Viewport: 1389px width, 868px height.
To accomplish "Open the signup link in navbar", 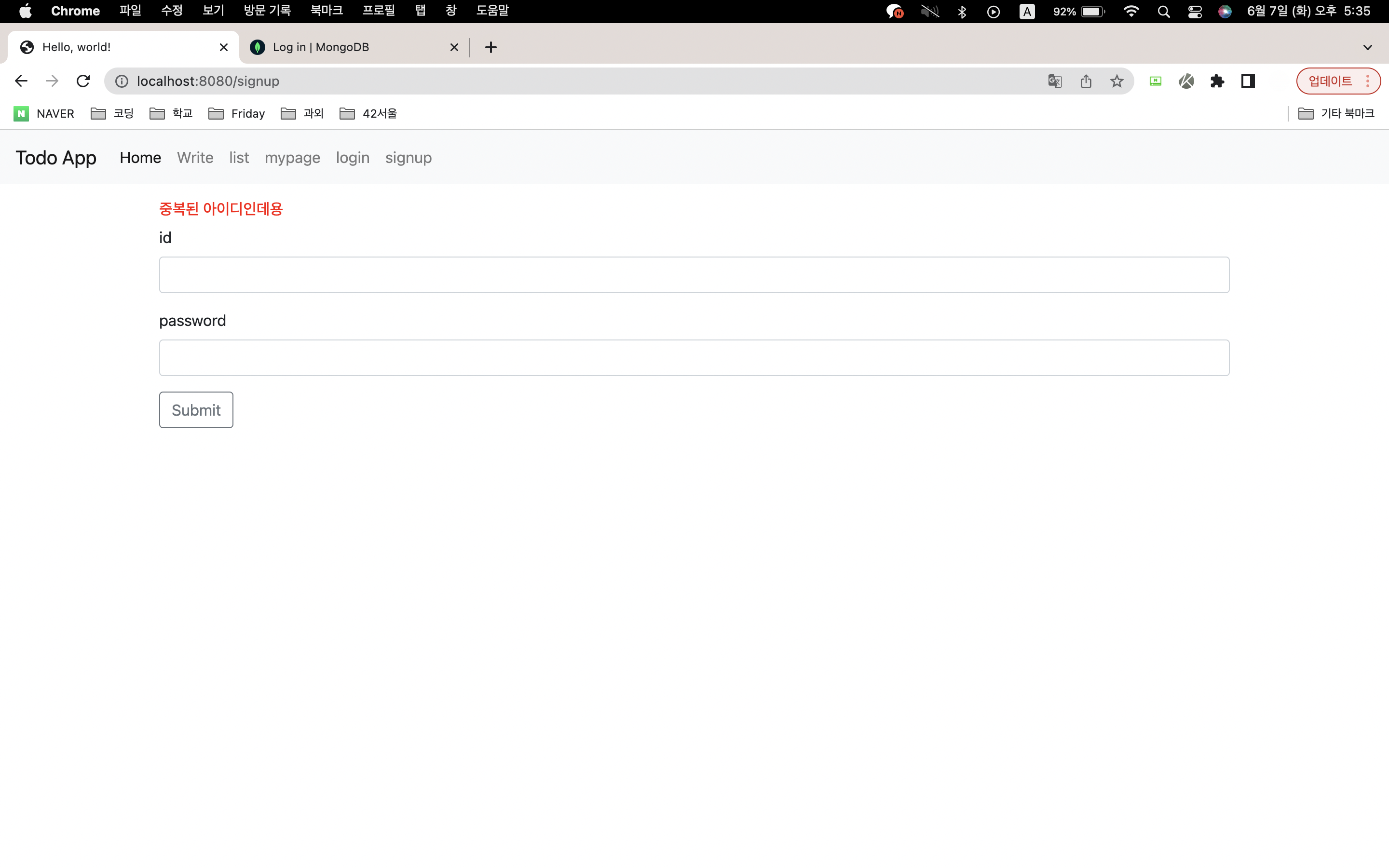I will click(408, 158).
